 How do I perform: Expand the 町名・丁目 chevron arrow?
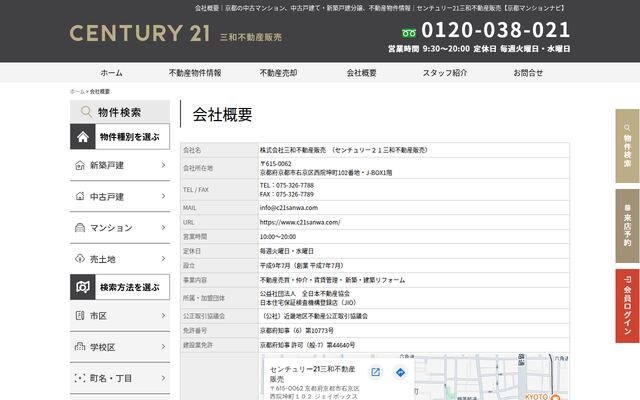coord(163,378)
